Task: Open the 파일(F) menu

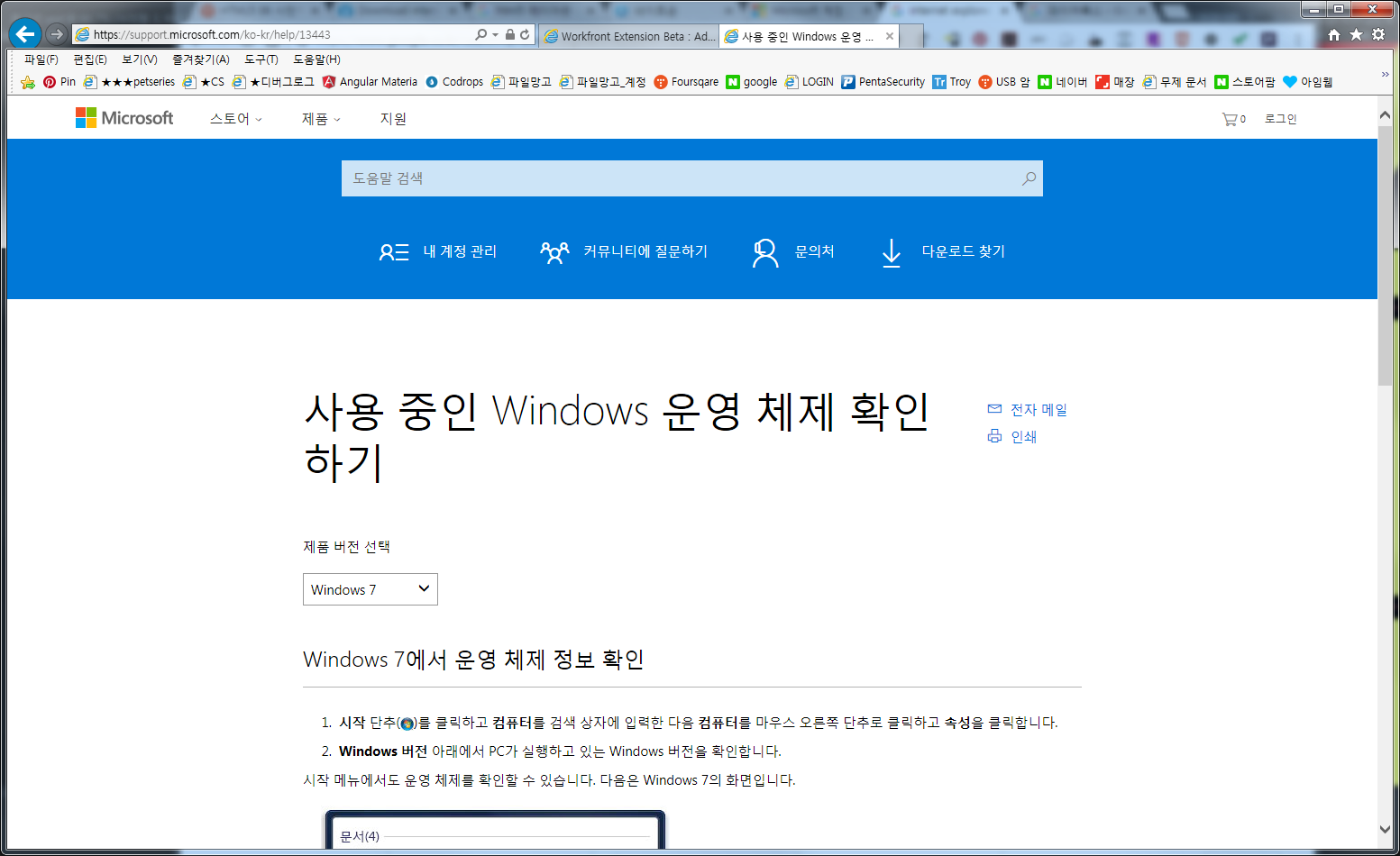Action: point(41,59)
